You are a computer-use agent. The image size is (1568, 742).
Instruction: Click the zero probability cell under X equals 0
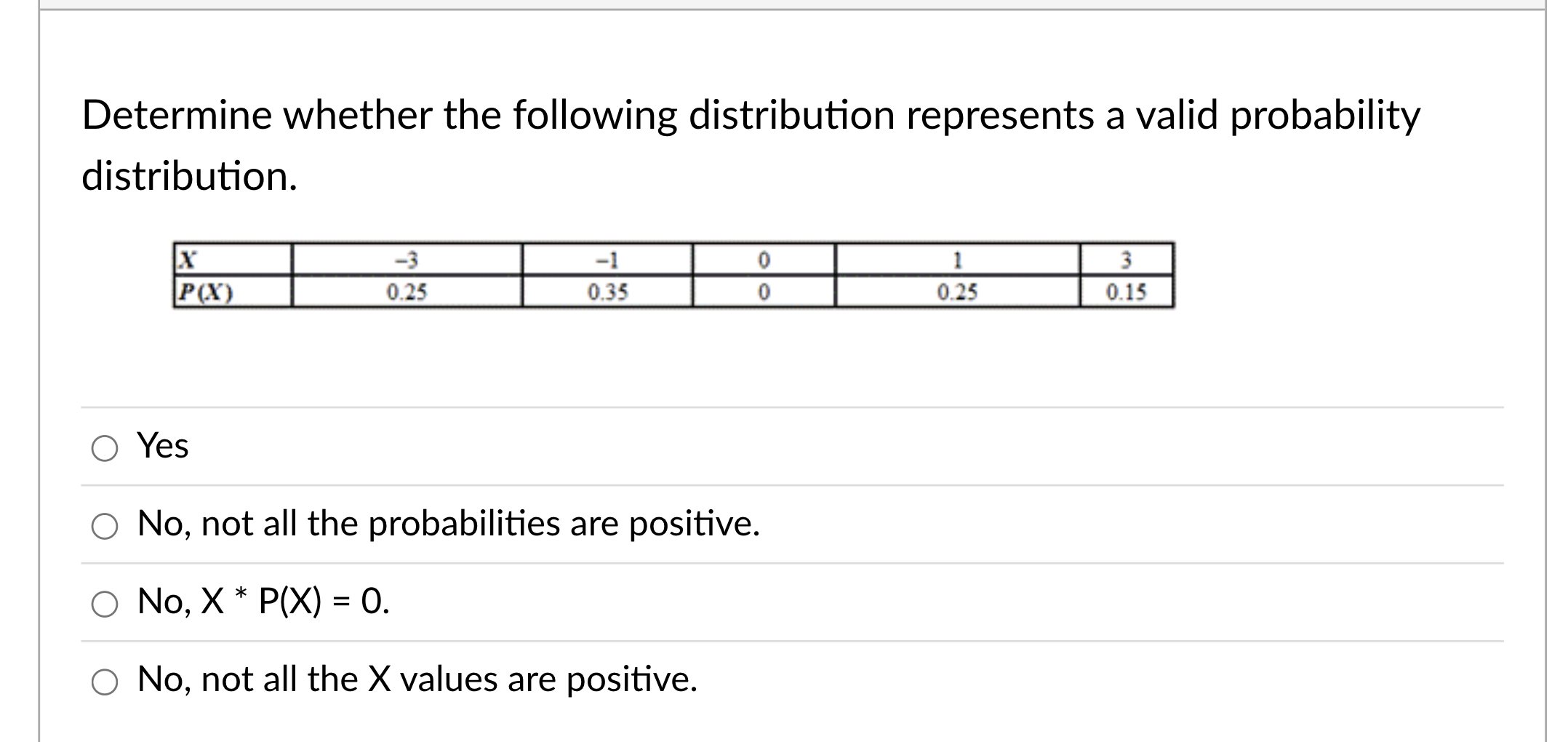(764, 291)
